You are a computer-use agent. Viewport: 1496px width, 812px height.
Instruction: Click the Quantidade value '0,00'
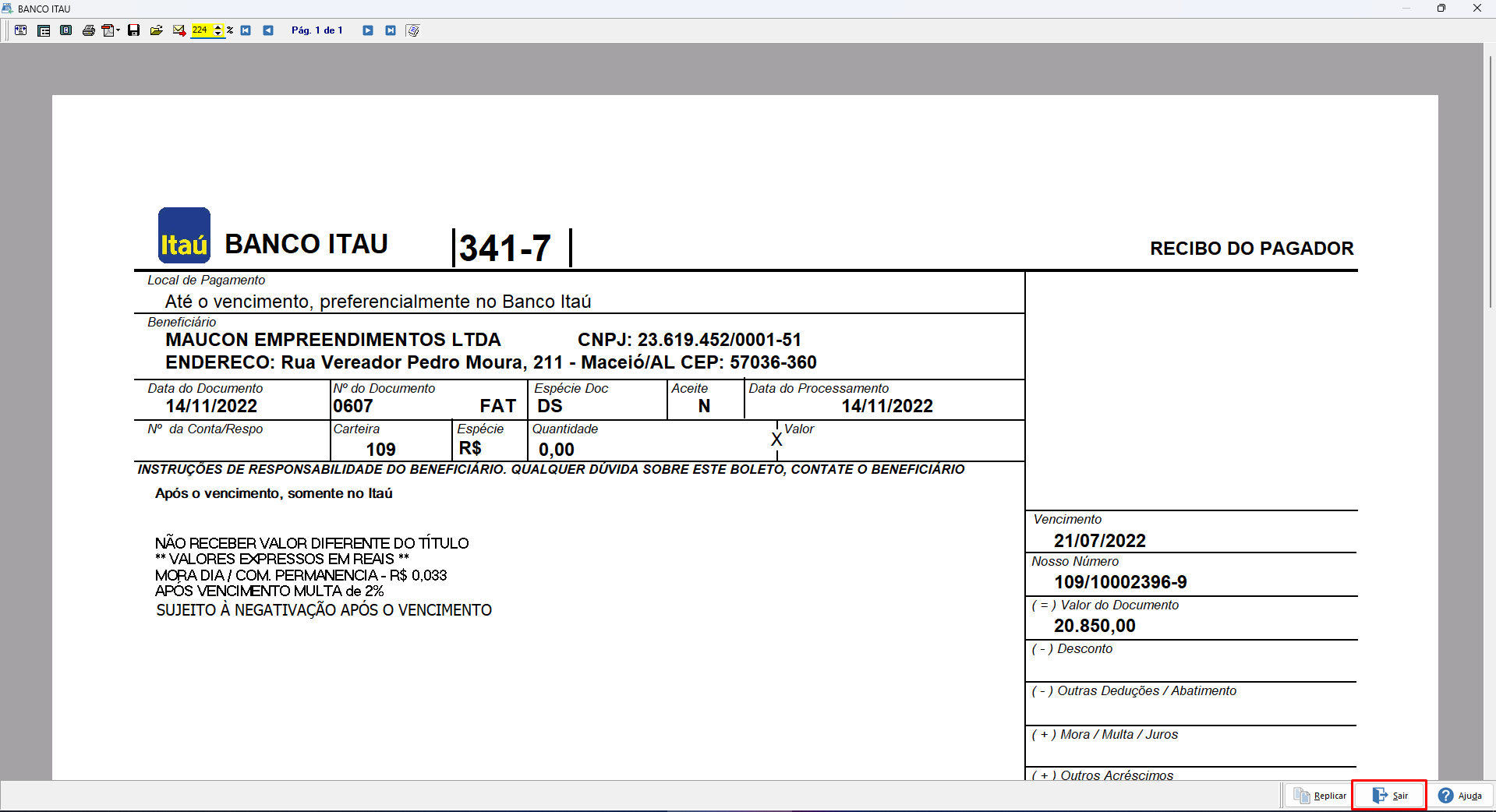click(x=557, y=450)
